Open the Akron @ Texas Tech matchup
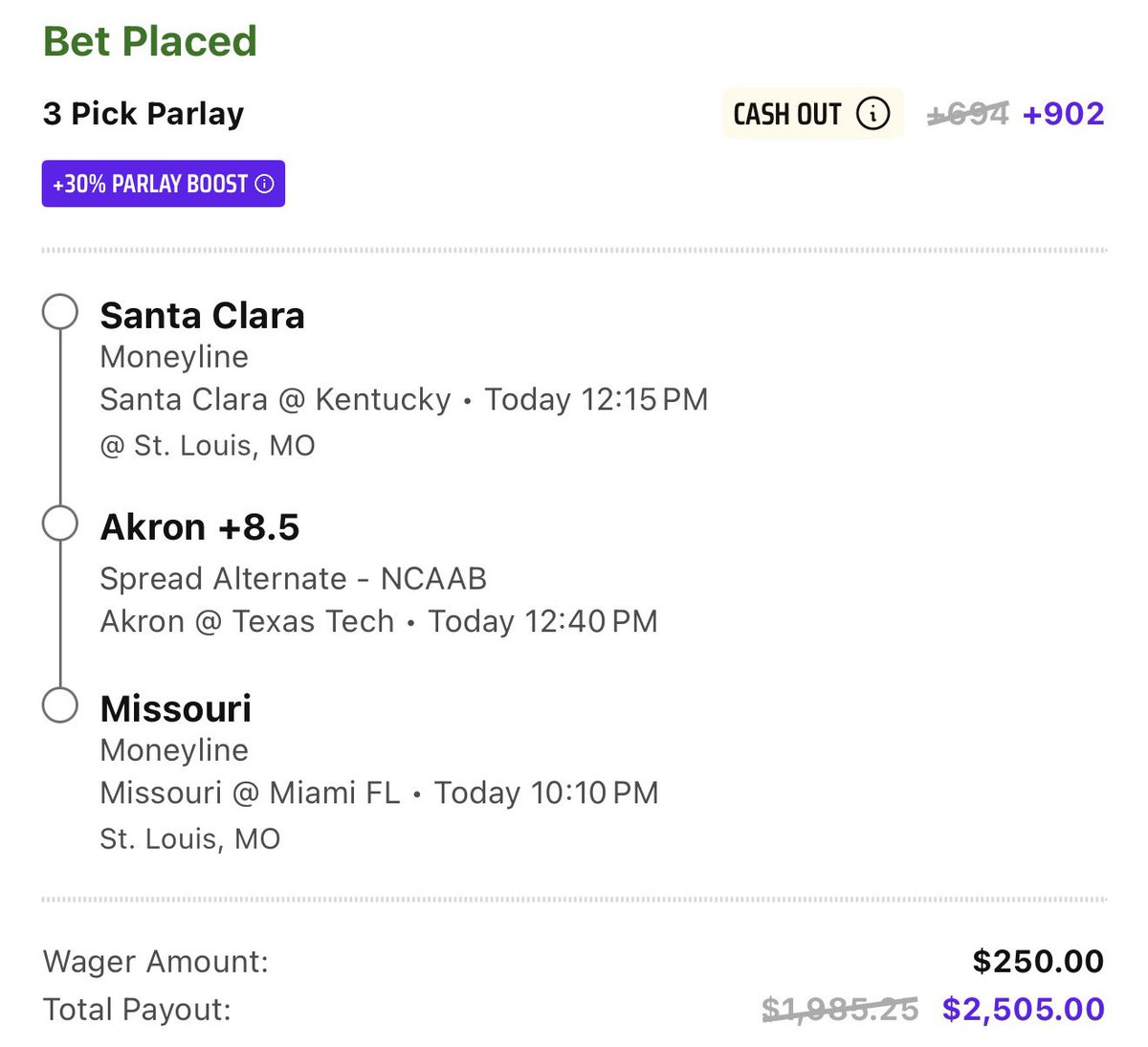1148x1047 pixels. [x=247, y=621]
